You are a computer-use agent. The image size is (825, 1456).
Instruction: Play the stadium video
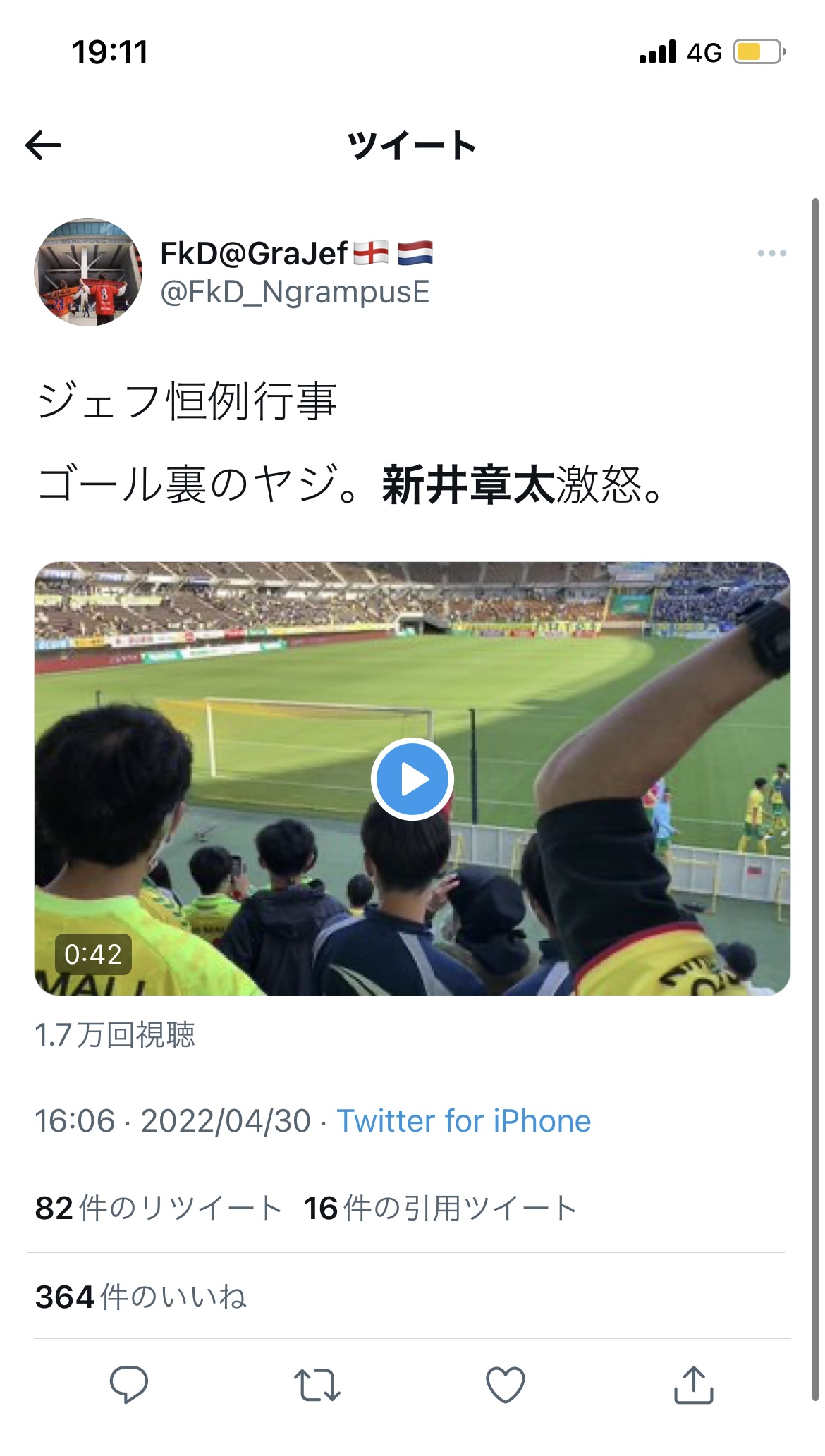point(412,779)
